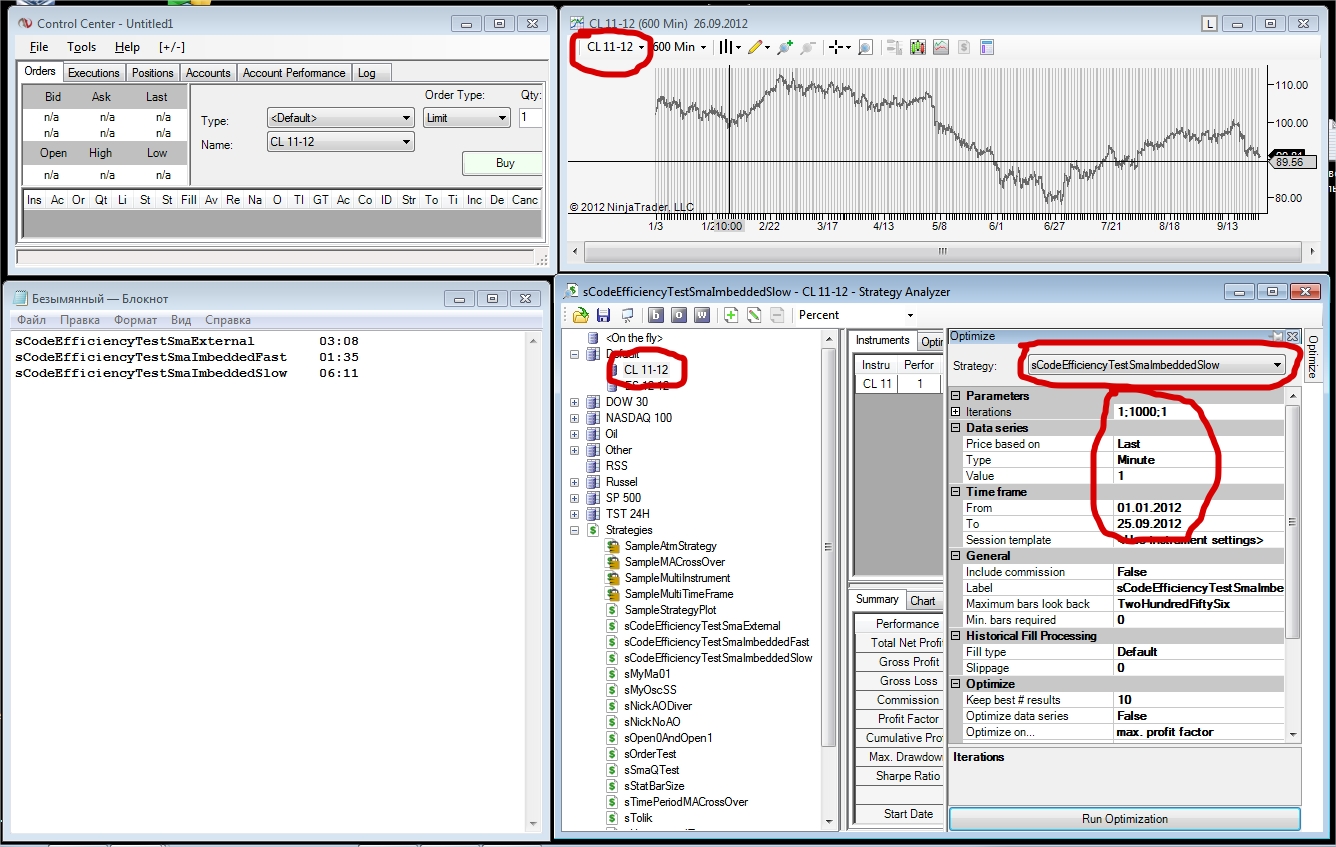Click the optimize 'o' toolbar button

tap(678, 315)
